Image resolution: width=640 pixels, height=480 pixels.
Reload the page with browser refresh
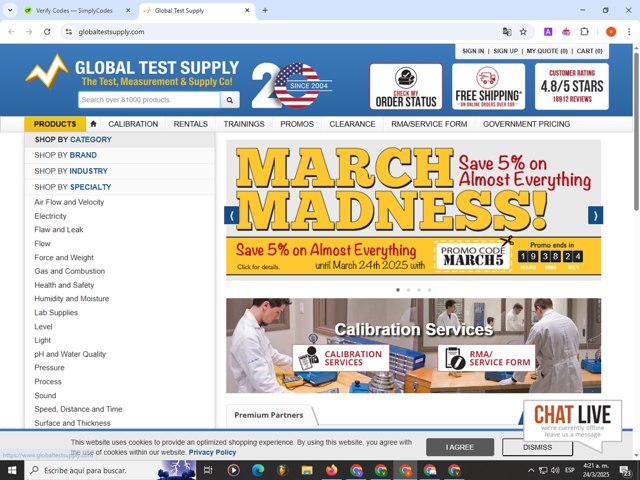(x=47, y=31)
